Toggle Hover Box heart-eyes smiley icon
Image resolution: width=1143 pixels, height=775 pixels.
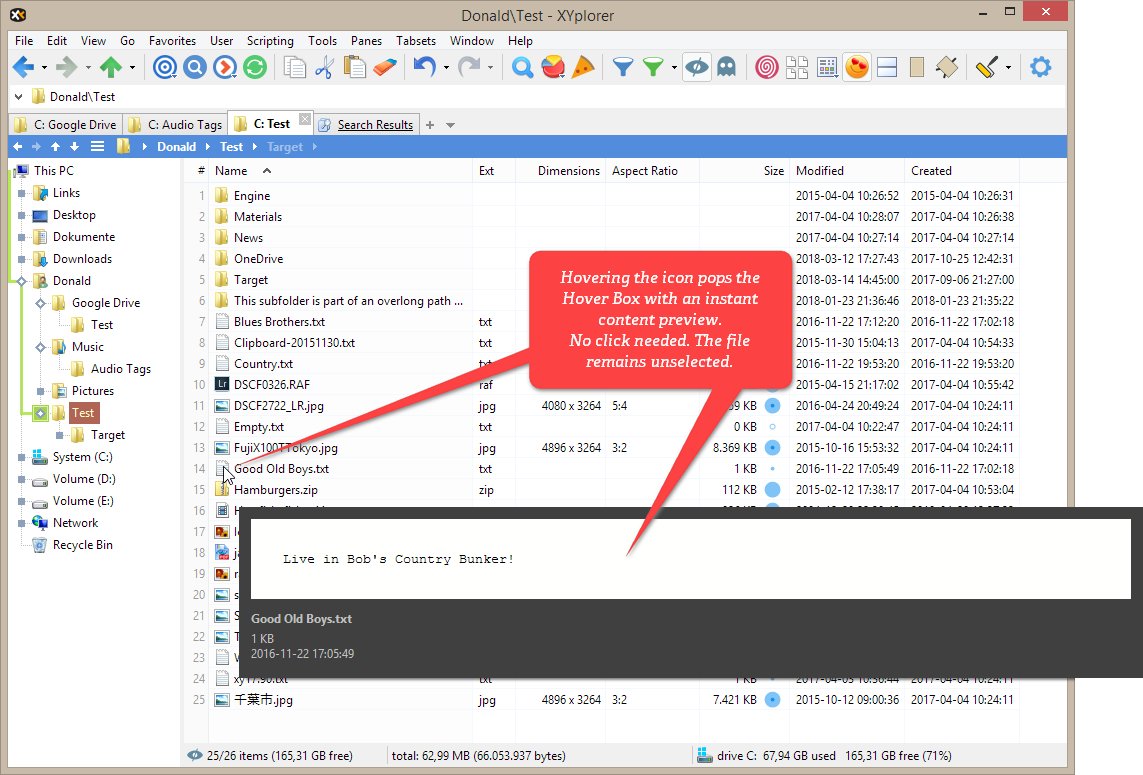[857, 67]
